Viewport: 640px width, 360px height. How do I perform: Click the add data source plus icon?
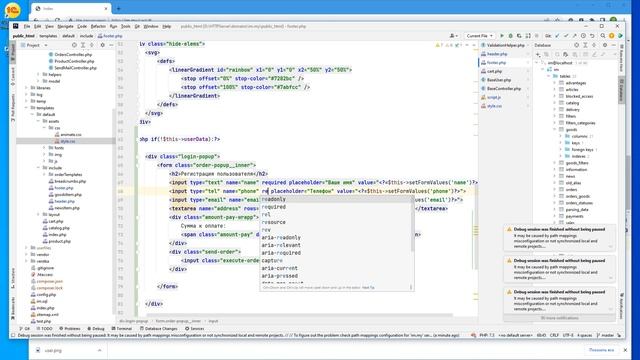(538, 54)
